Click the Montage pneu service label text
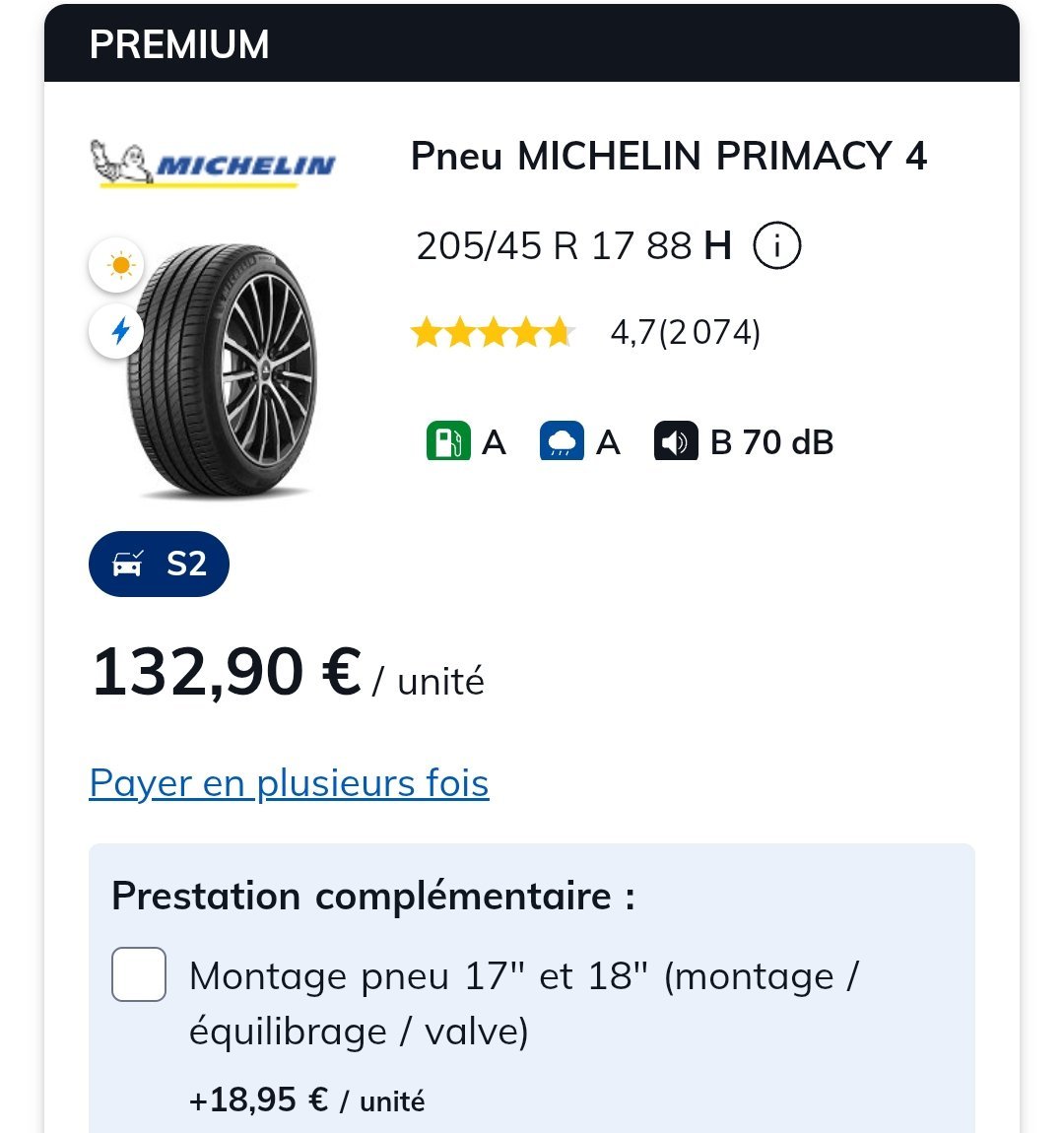The width and height of the screenshot is (1064, 1133). coord(523,1003)
